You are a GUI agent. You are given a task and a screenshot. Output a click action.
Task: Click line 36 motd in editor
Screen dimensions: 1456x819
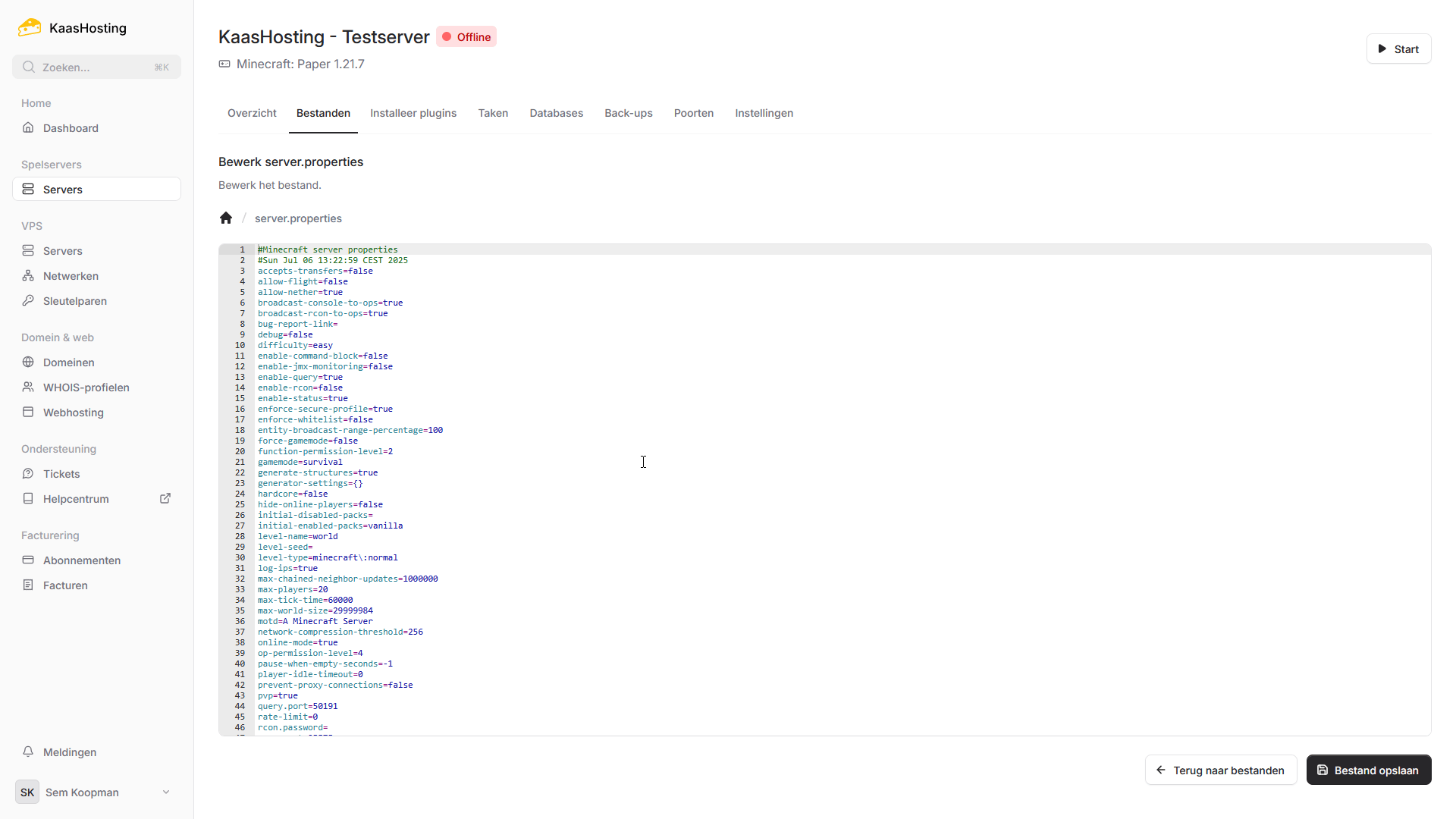tap(315, 621)
